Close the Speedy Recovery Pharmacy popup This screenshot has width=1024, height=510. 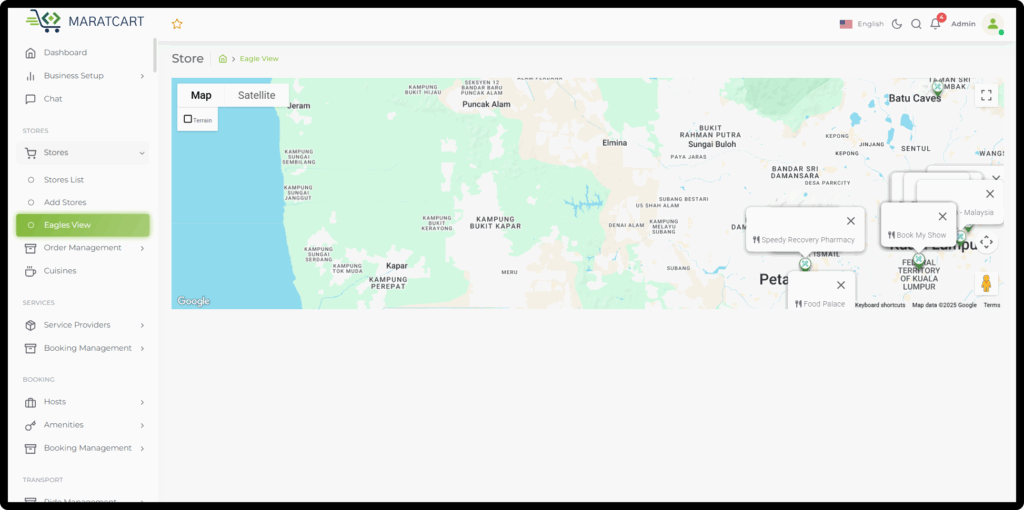[850, 221]
